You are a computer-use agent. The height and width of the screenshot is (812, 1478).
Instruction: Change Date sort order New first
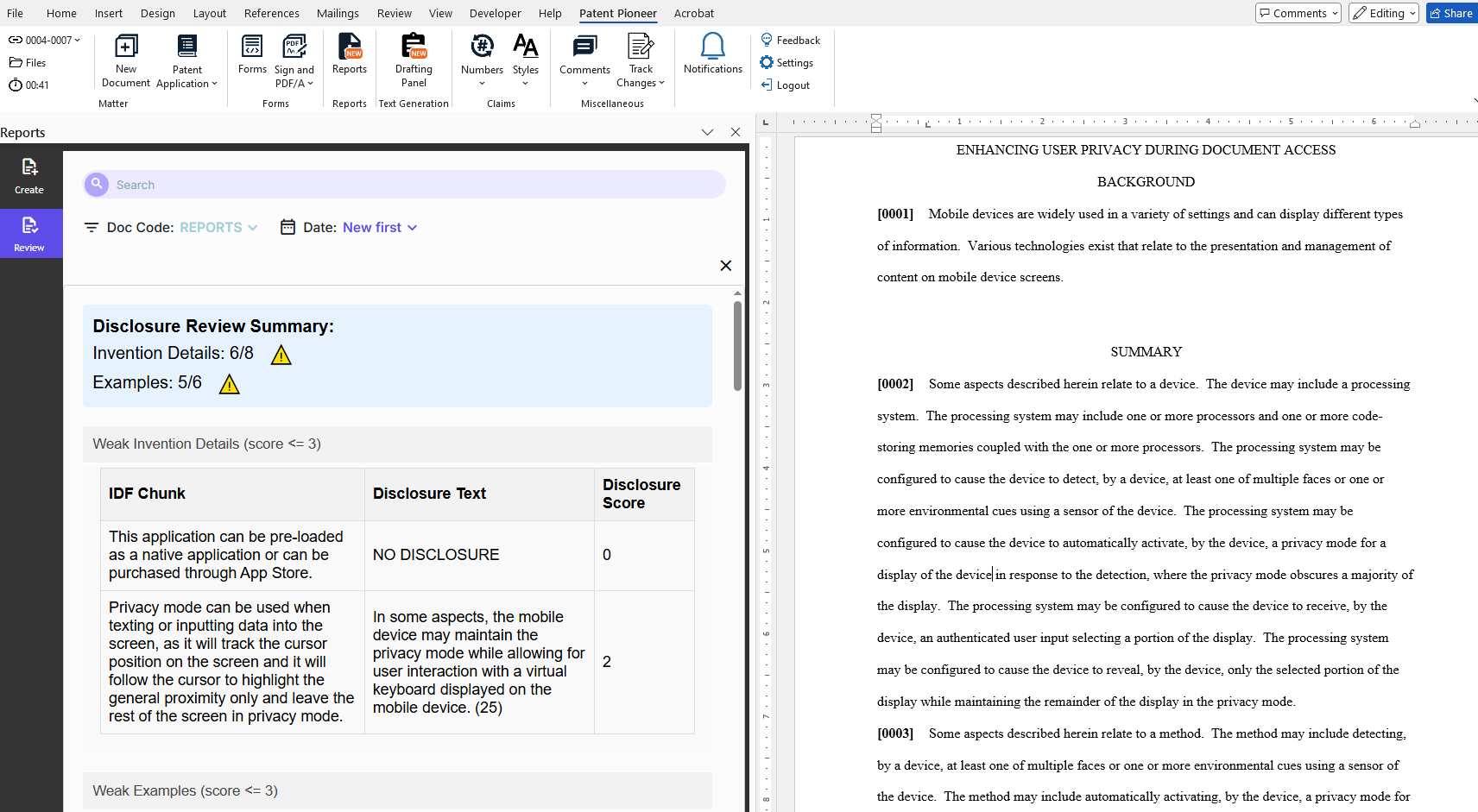(380, 228)
